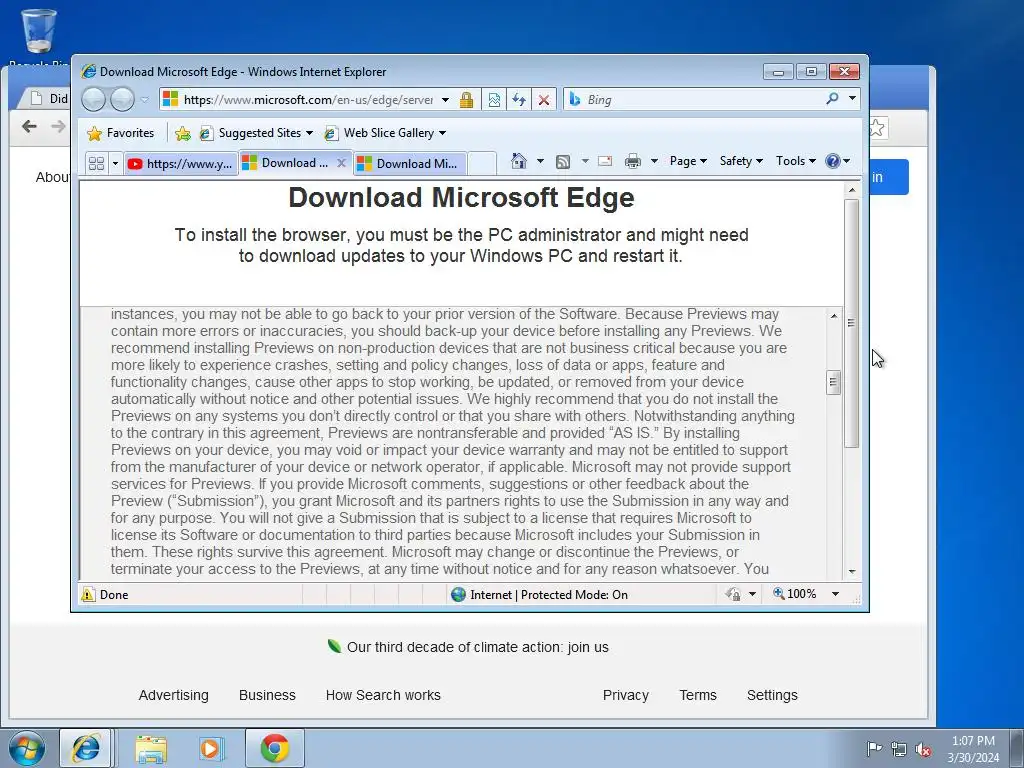Open the search provider dropdown arrow

(x=852, y=99)
